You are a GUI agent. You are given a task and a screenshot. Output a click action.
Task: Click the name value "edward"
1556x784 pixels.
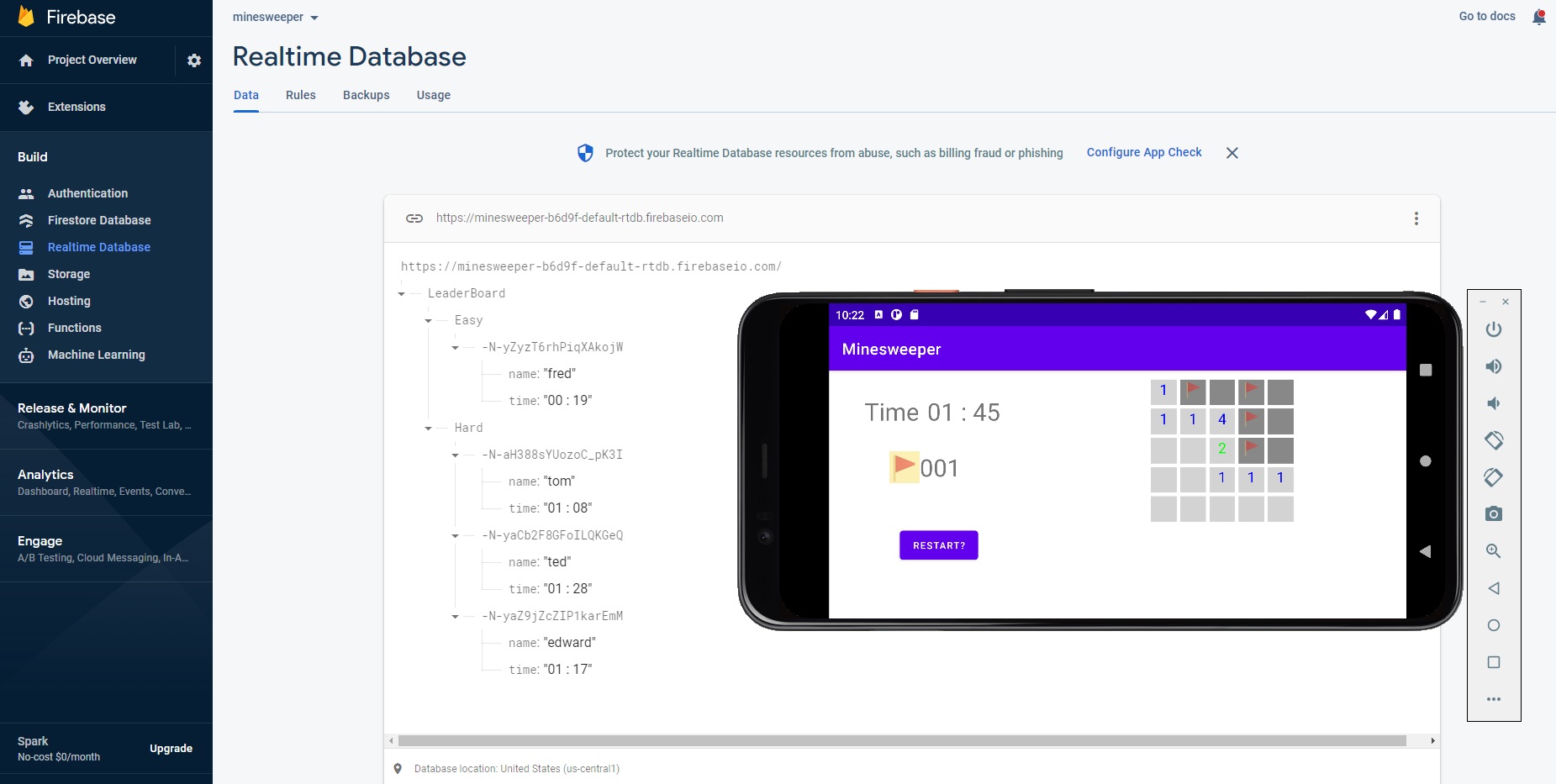click(x=570, y=643)
